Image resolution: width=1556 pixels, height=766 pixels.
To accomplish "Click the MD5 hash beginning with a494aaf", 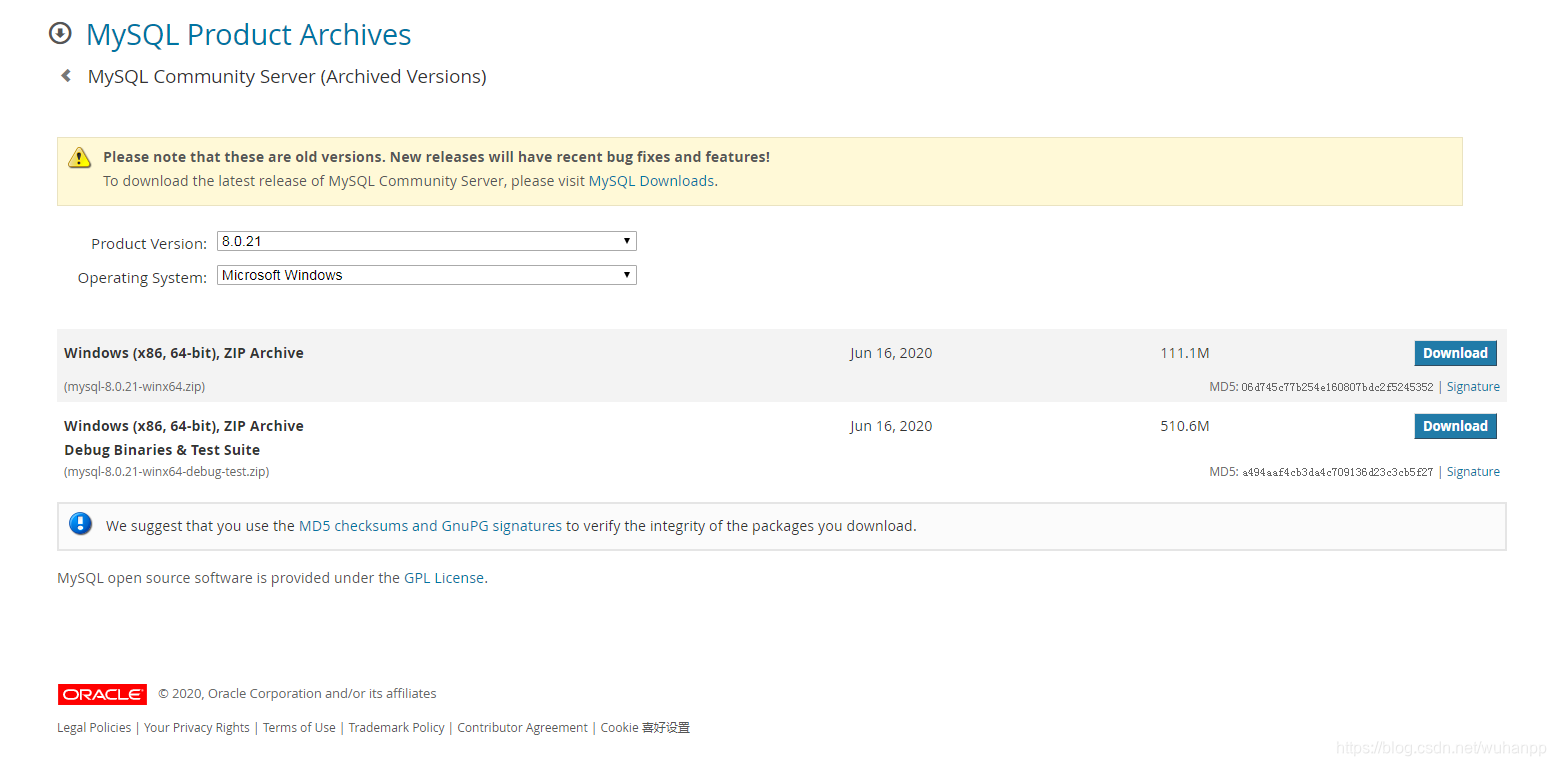I will (x=1337, y=473).
